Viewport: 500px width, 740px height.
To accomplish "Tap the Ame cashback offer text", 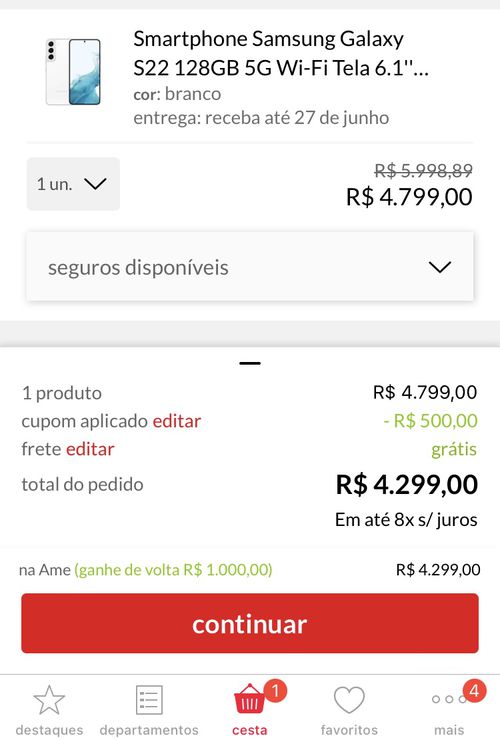I will pos(173,570).
